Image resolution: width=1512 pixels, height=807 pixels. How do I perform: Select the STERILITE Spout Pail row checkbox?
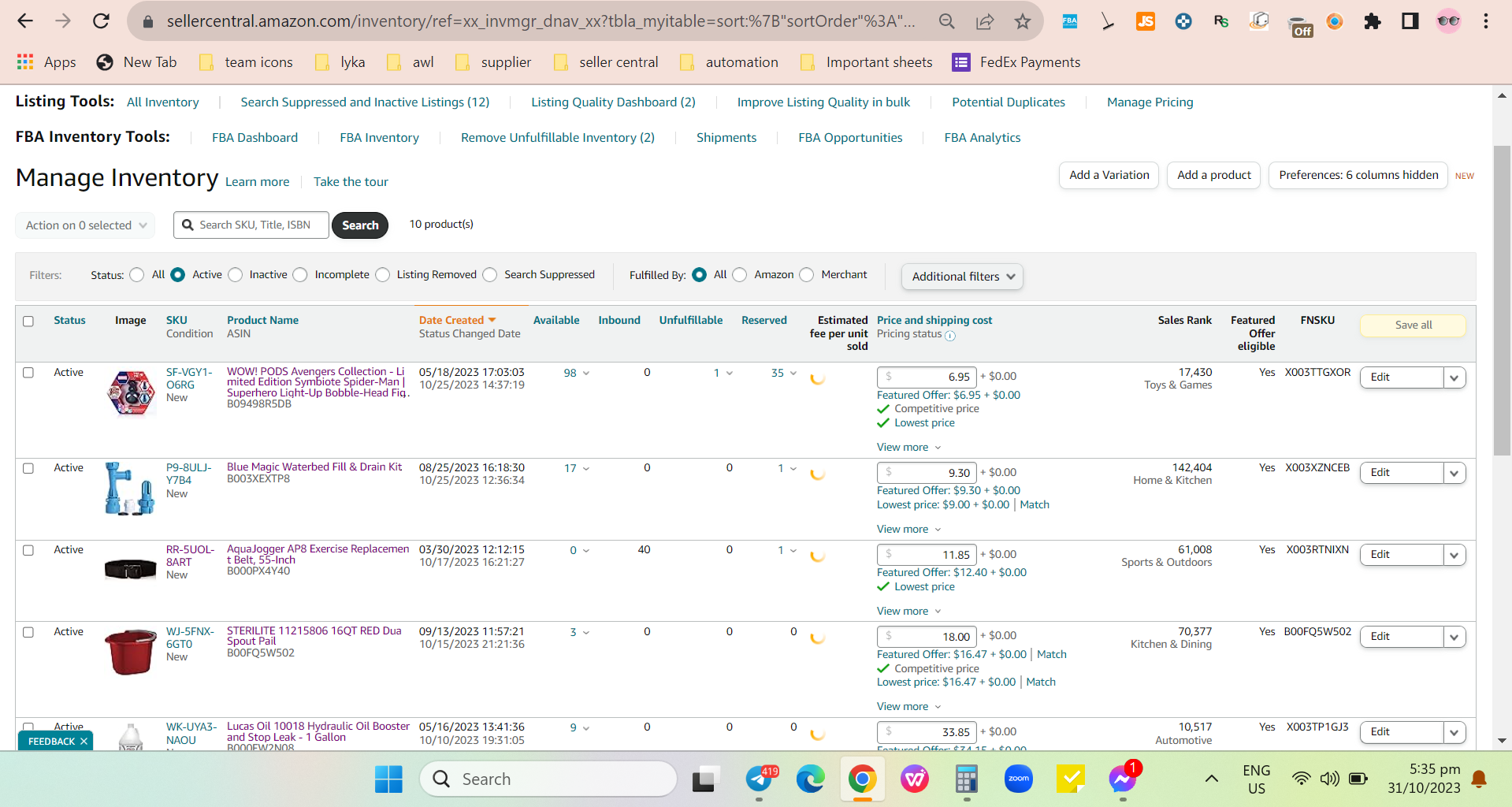point(28,632)
